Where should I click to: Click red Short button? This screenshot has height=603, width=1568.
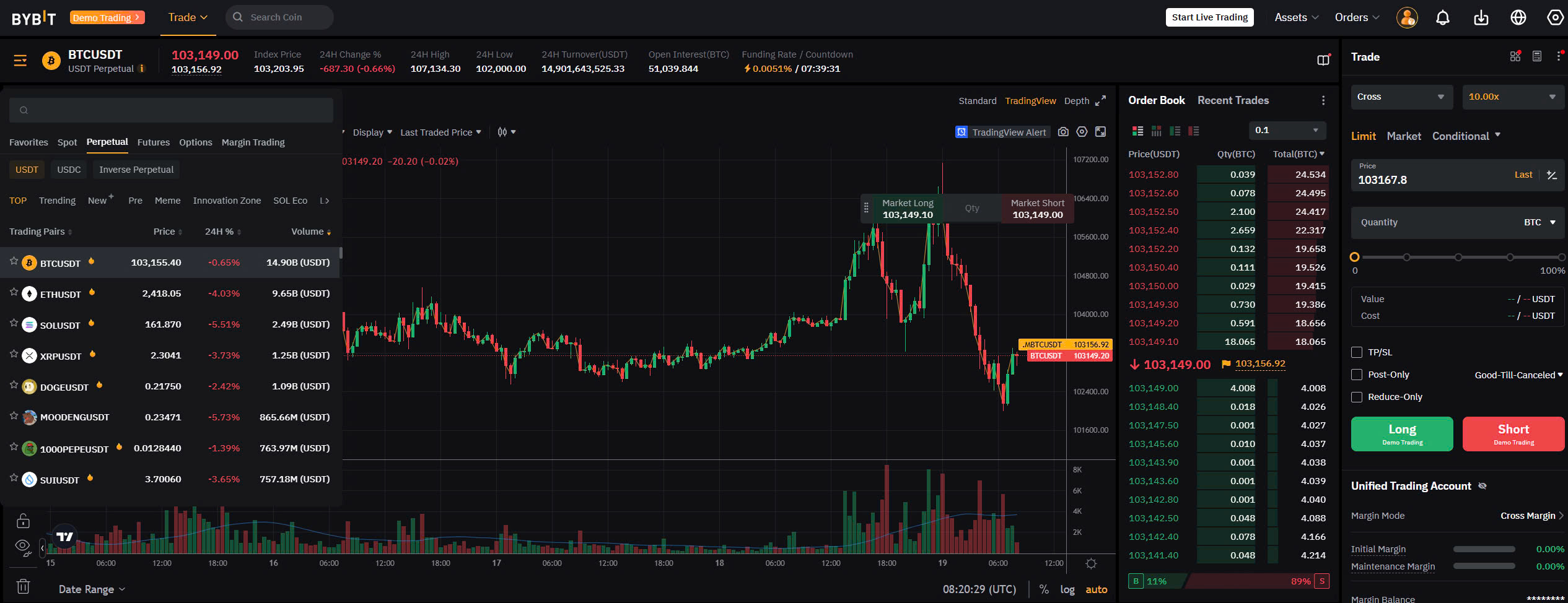(1513, 434)
